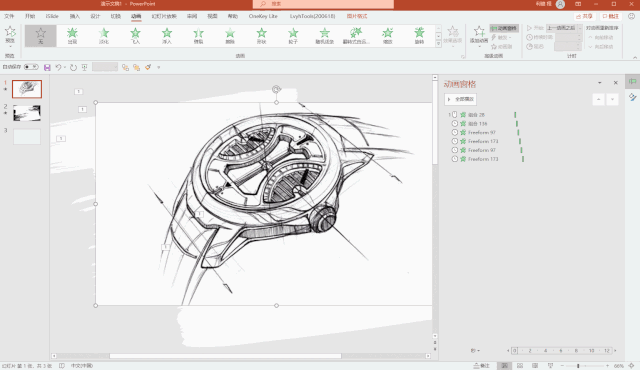640x370 pixels.
Task: Adjust the zoom slider in status bar
Action: point(578,366)
